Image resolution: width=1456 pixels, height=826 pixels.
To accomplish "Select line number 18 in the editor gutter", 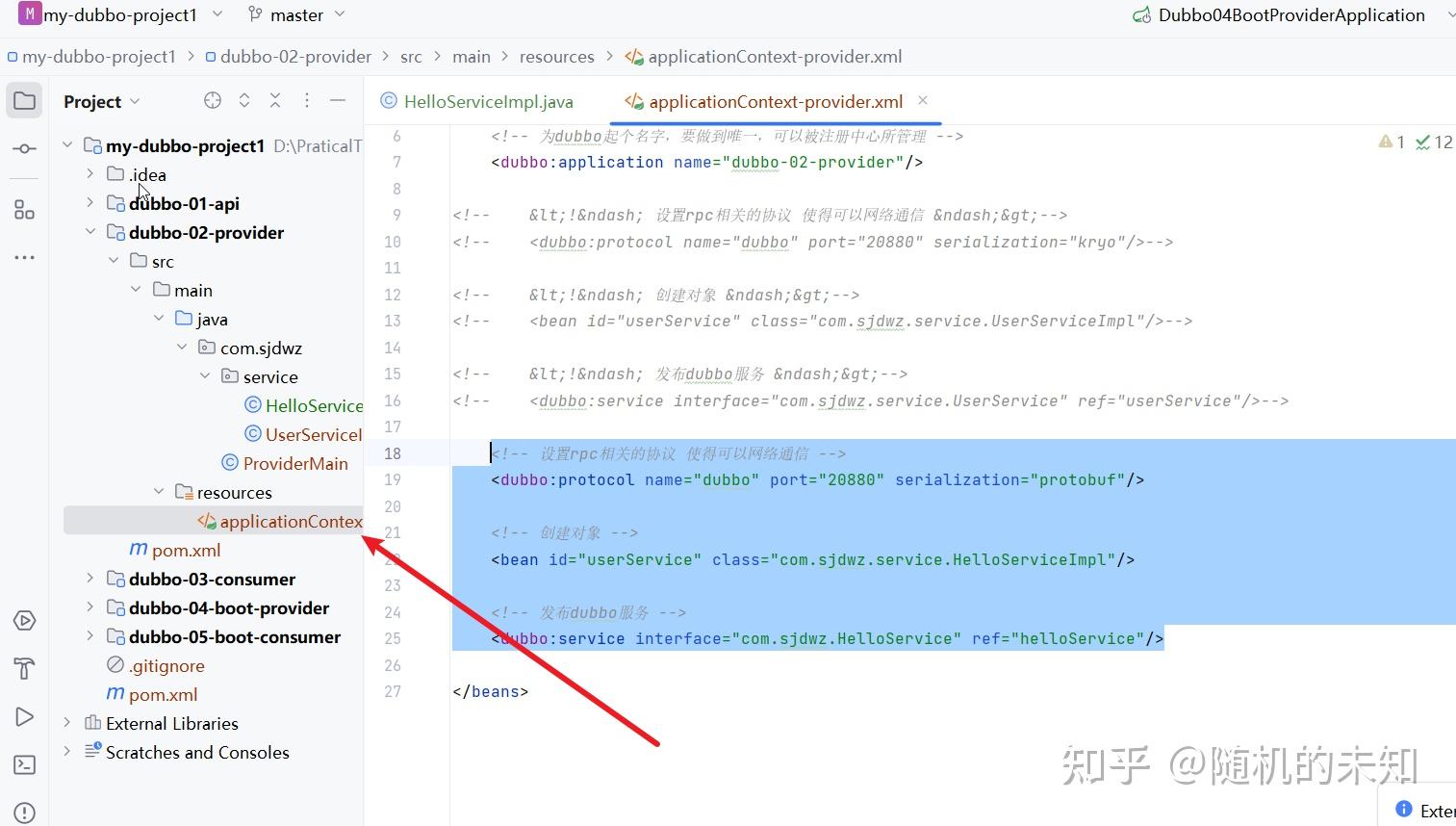I will pyautogui.click(x=392, y=452).
